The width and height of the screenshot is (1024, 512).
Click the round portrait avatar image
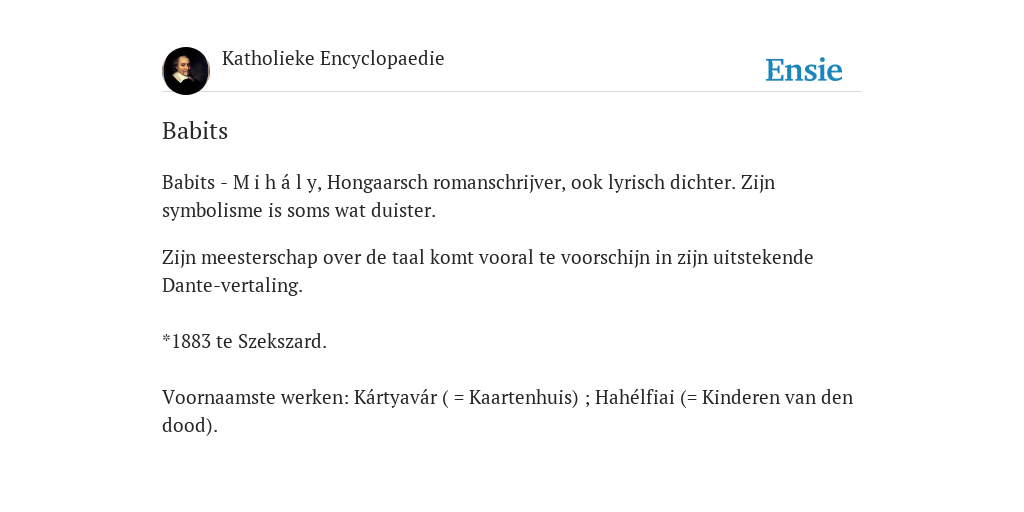coord(186,71)
